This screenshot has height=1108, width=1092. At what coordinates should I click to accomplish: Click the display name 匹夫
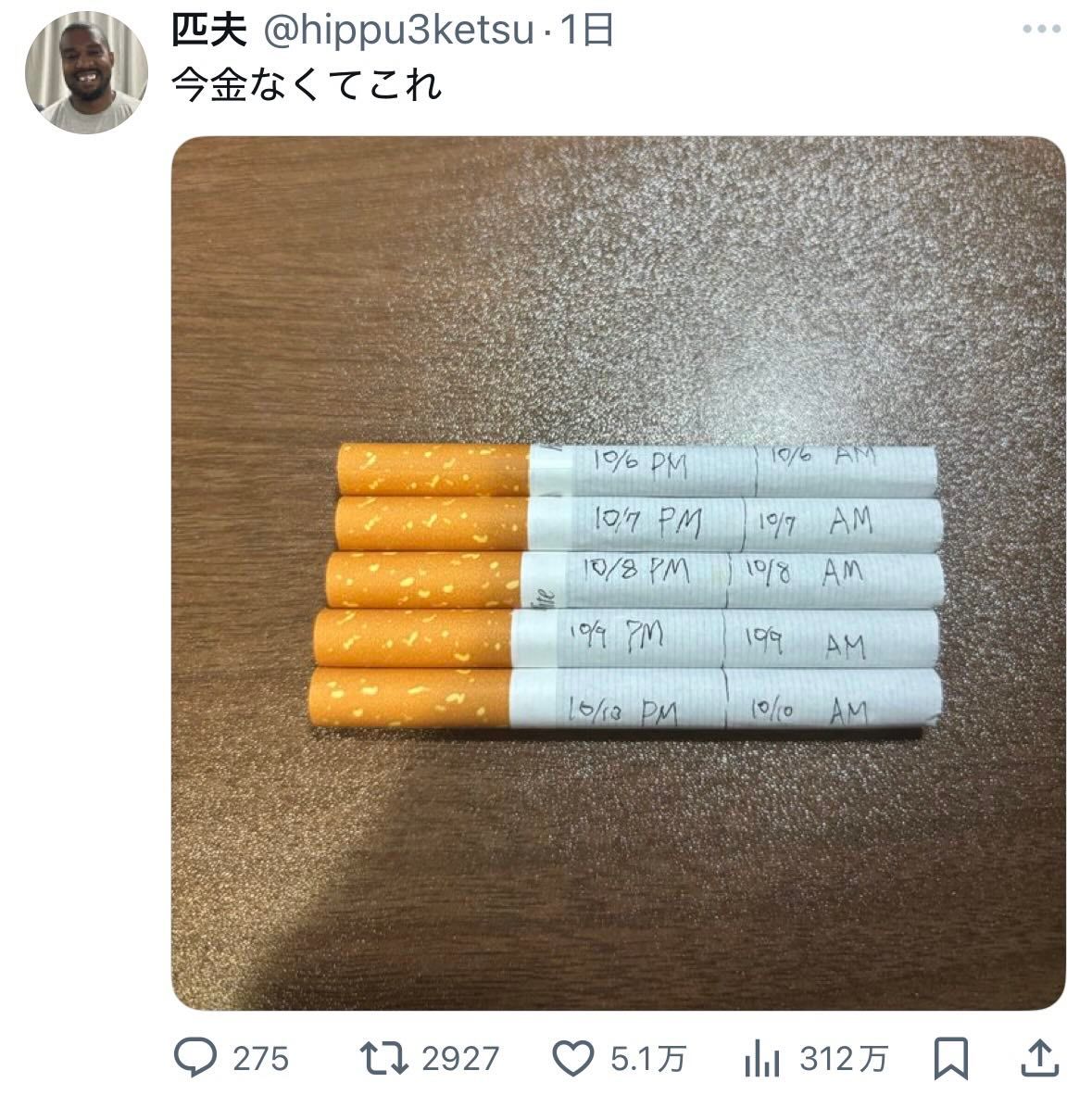coord(209,31)
